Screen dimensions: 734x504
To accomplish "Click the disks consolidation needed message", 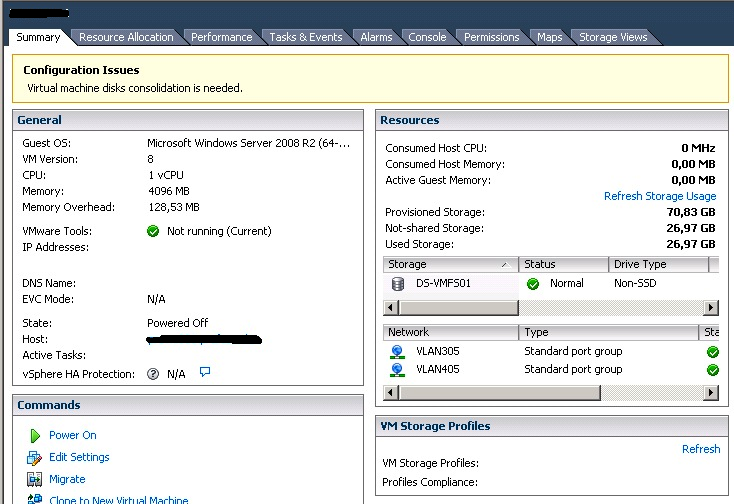I will [x=135, y=88].
